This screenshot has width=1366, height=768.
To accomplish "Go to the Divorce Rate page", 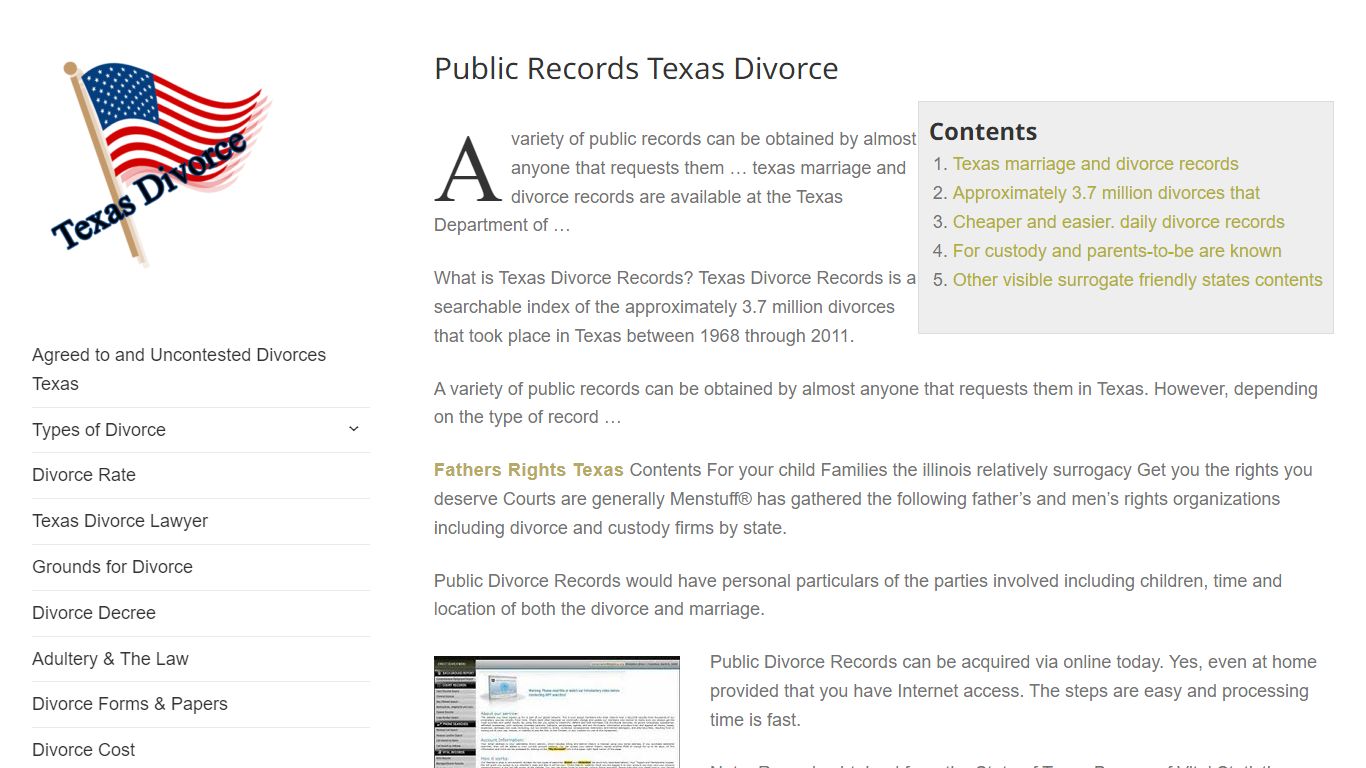I will click(x=84, y=475).
